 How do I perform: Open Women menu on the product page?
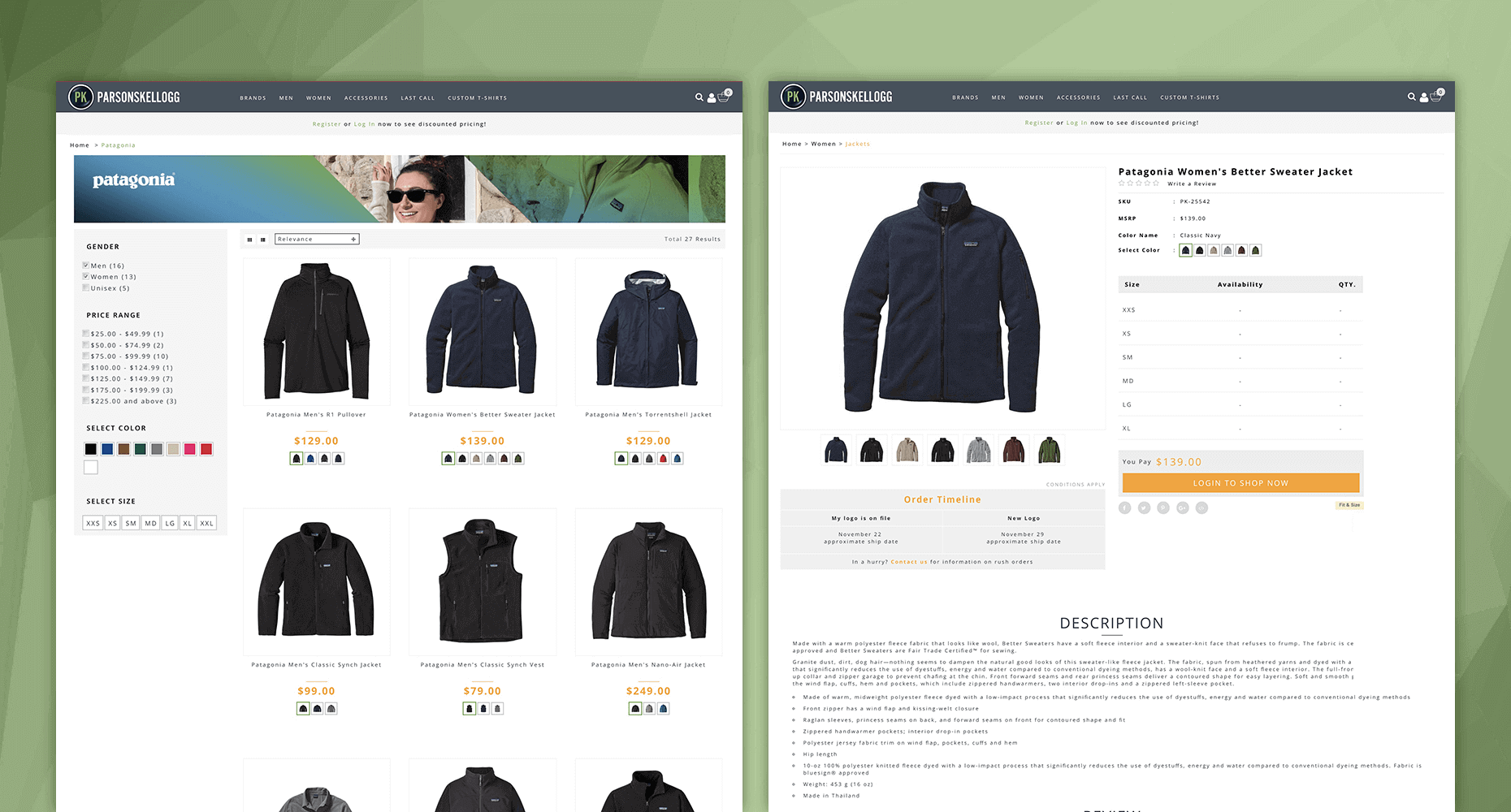(1031, 97)
